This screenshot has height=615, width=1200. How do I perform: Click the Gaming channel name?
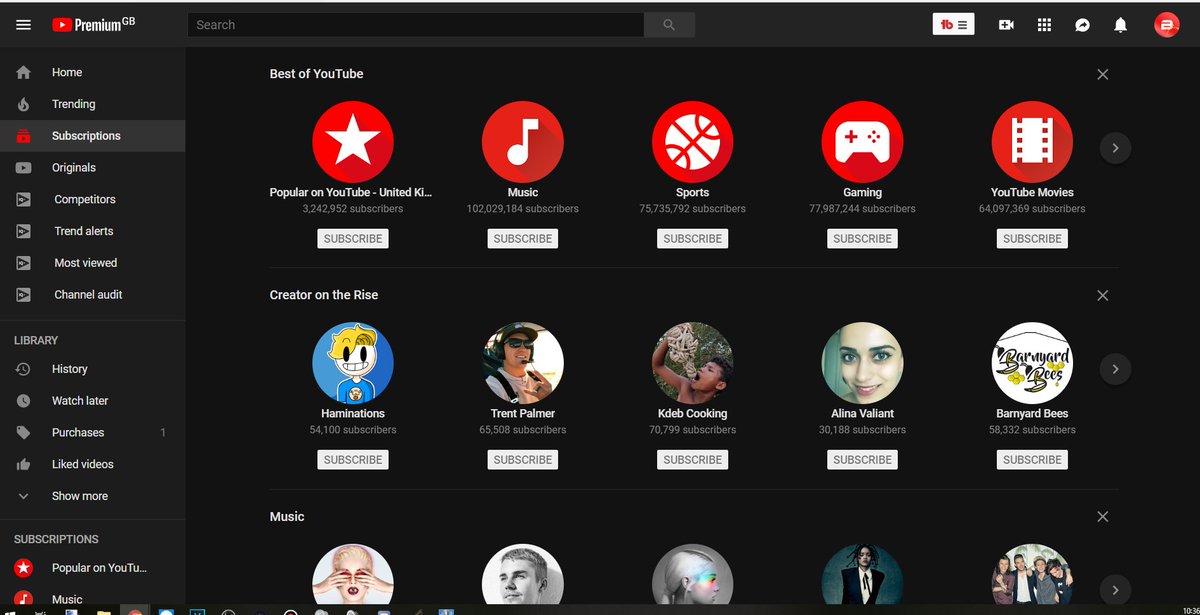point(862,192)
